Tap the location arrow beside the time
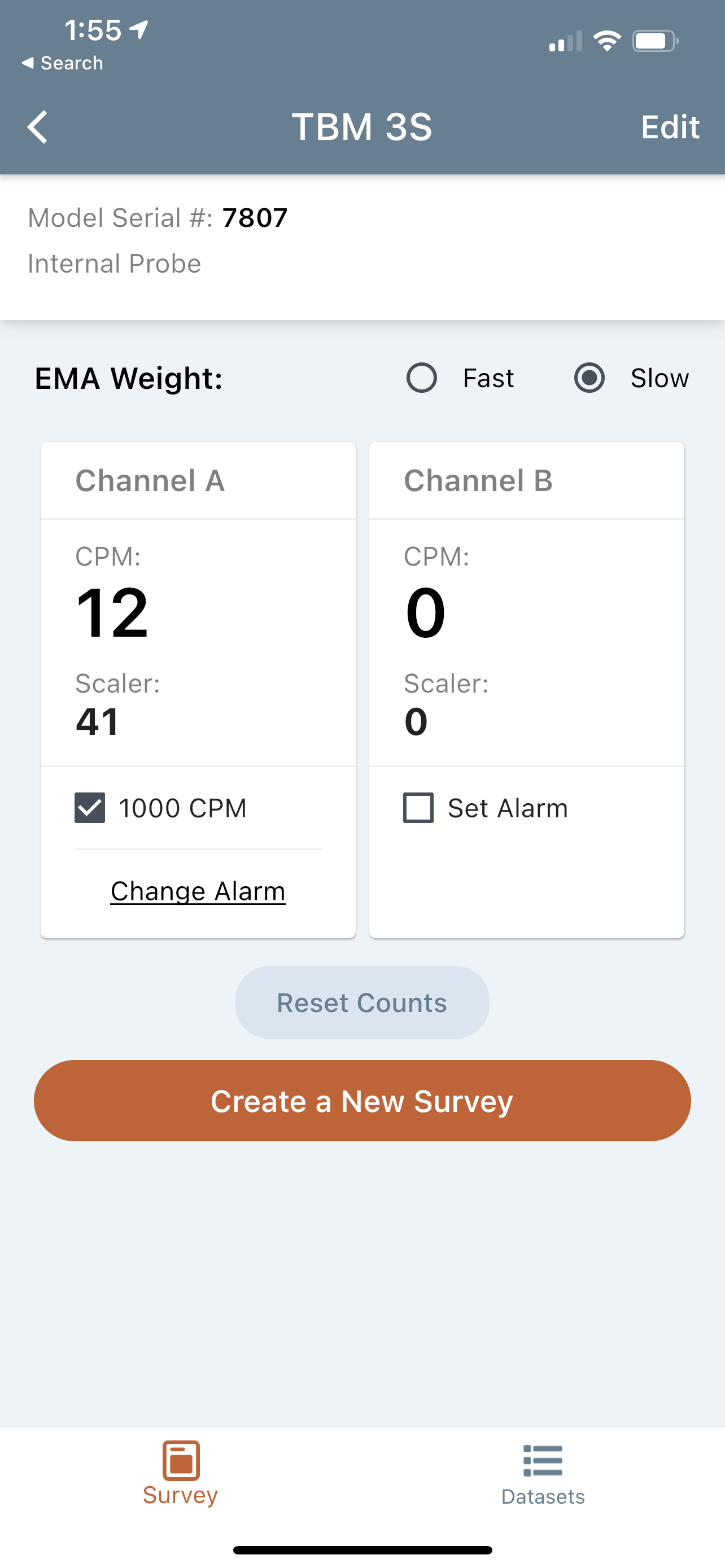 coord(139,29)
